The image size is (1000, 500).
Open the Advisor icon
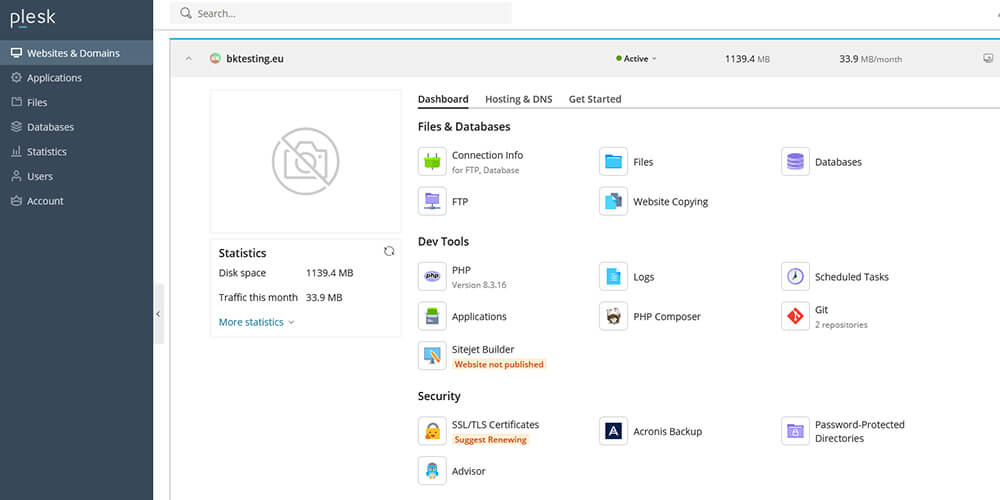tap(432, 471)
